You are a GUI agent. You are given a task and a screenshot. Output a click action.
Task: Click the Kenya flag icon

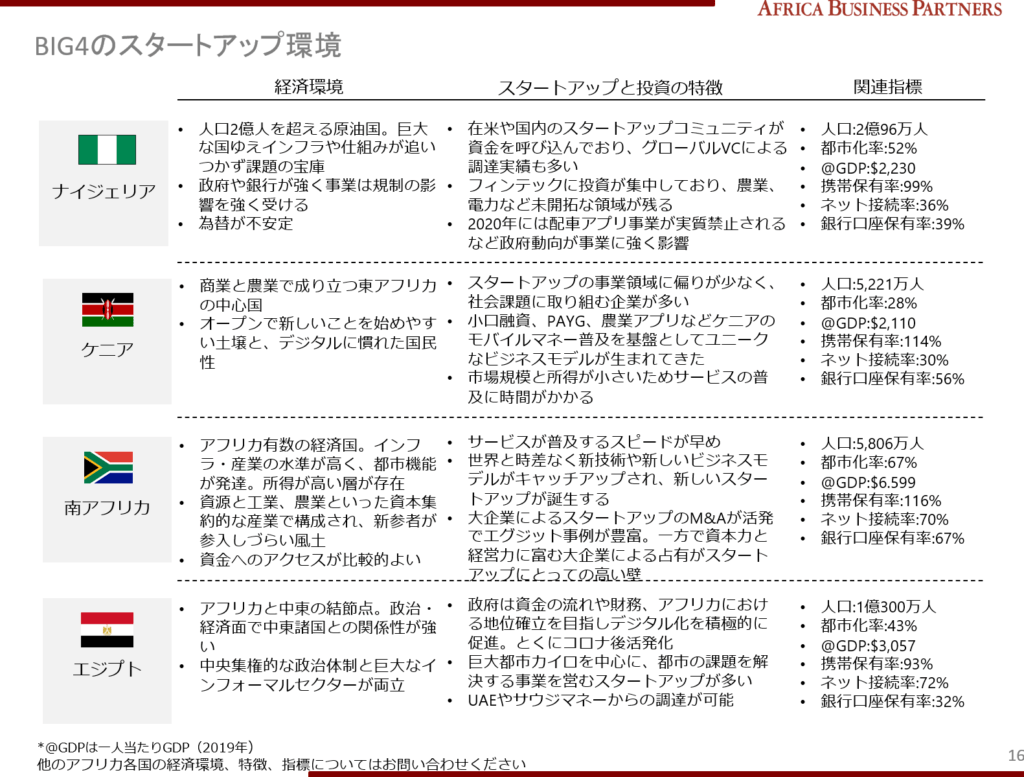point(108,310)
